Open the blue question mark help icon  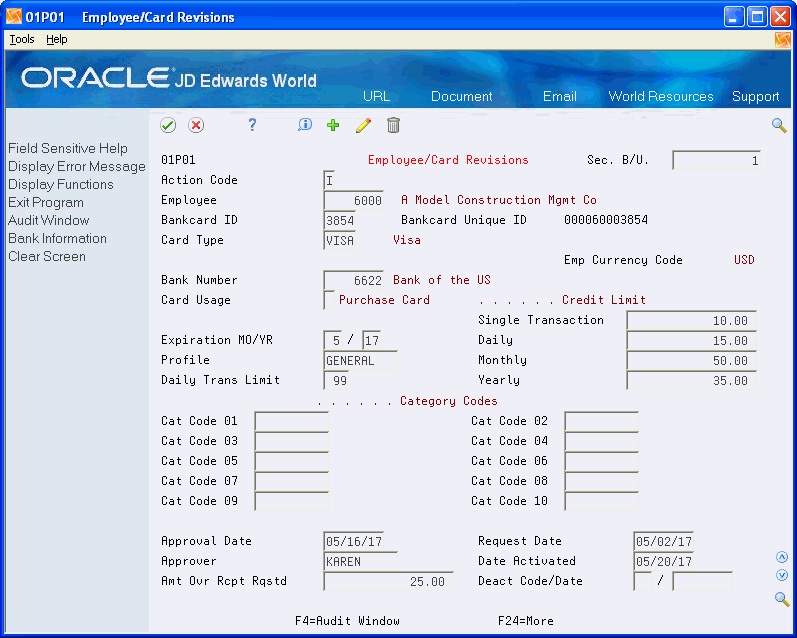tap(252, 125)
